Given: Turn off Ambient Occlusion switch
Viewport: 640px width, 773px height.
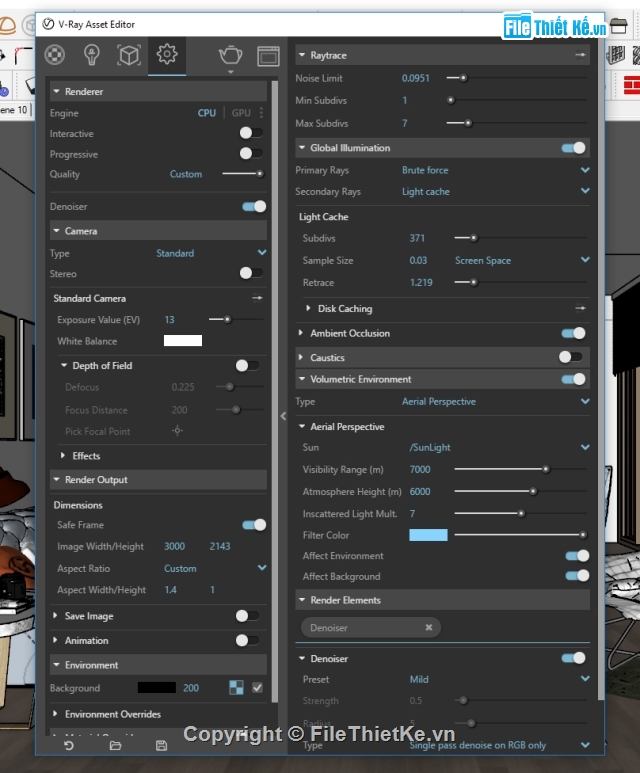Looking at the screenshot, I should click(573, 333).
